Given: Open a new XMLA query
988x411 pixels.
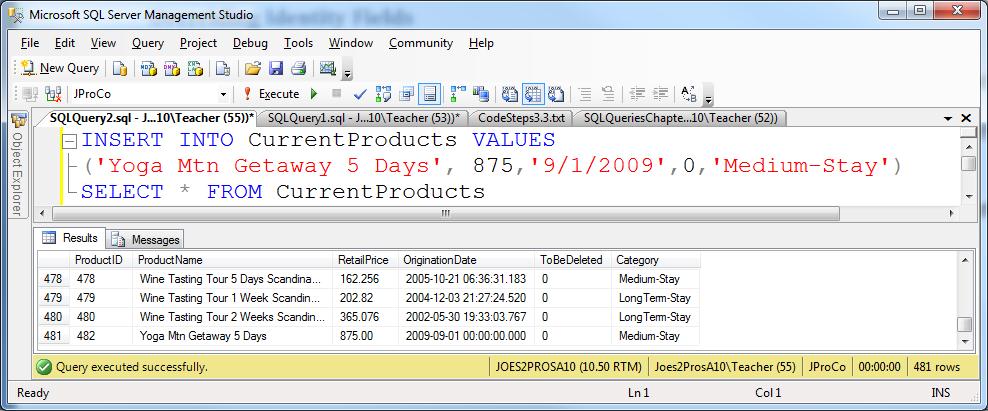Looking at the screenshot, I should coord(194,68).
